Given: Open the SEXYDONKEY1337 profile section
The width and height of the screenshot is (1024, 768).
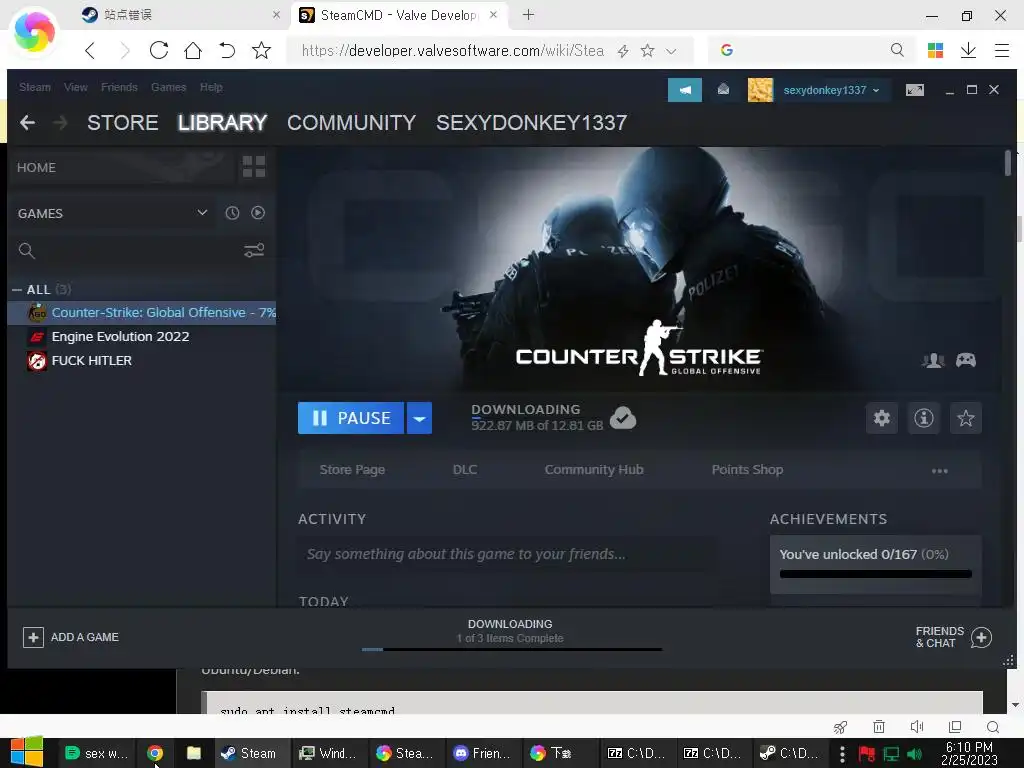Looking at the screenshot, I should (532, 122).
